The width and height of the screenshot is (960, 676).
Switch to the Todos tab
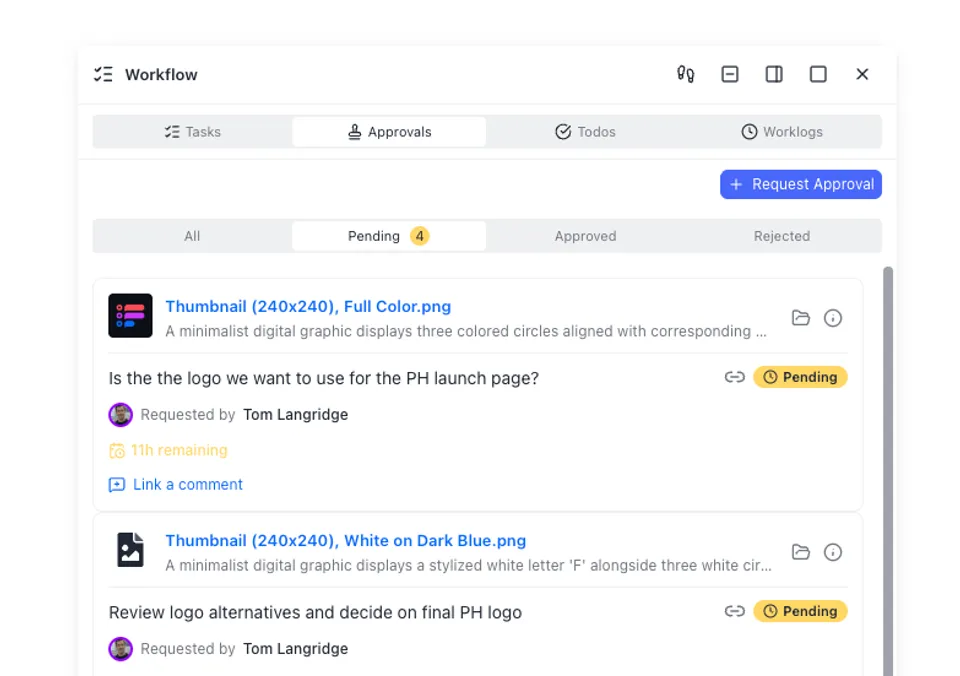coord(585,131)
